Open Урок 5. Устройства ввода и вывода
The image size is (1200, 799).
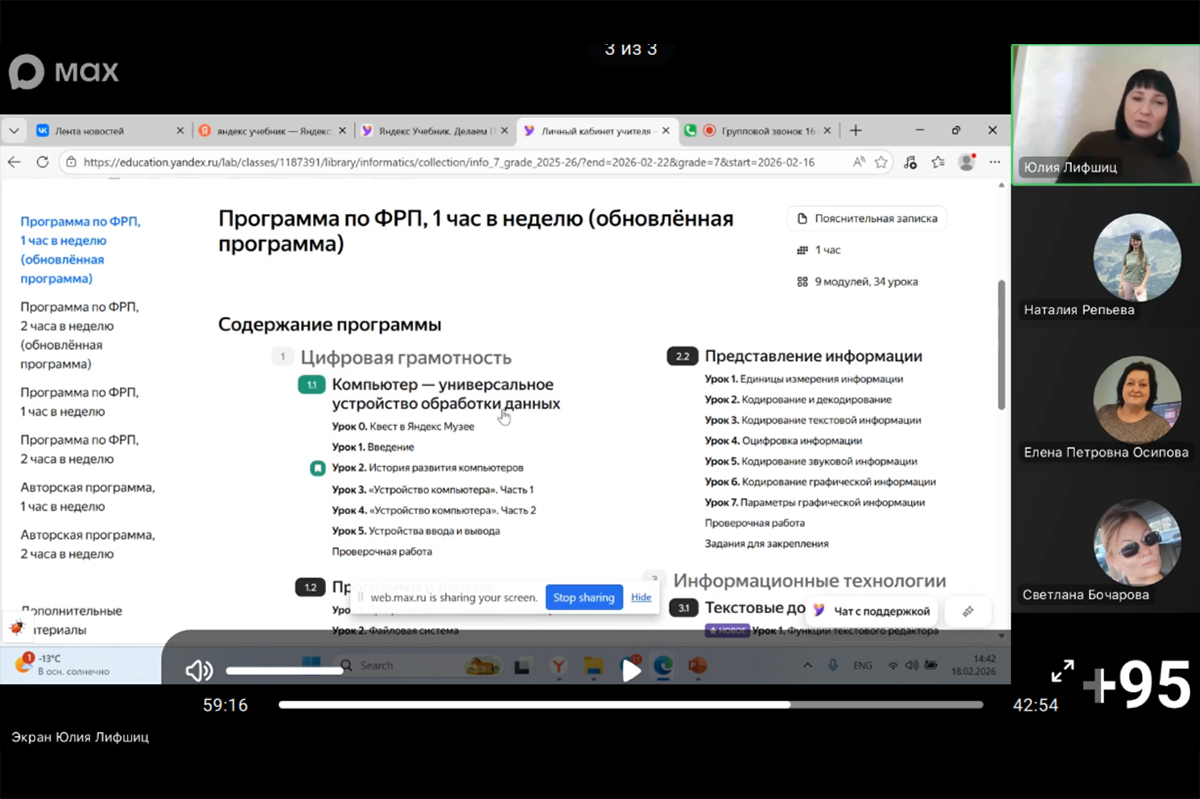click(x=416, y=531)
